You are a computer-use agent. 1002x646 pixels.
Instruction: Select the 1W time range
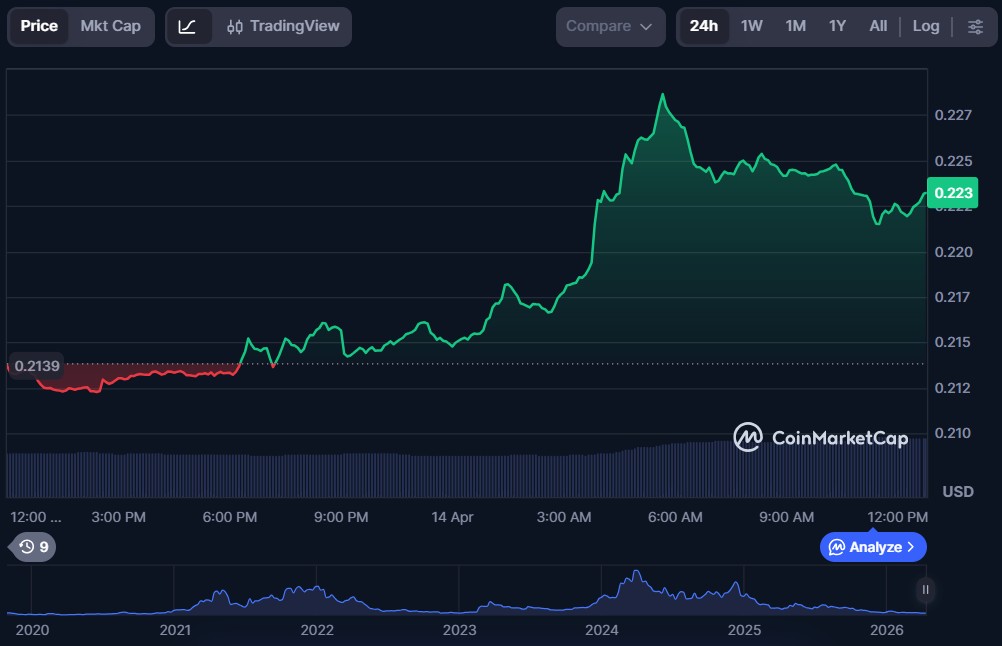[x=752, y=27]
